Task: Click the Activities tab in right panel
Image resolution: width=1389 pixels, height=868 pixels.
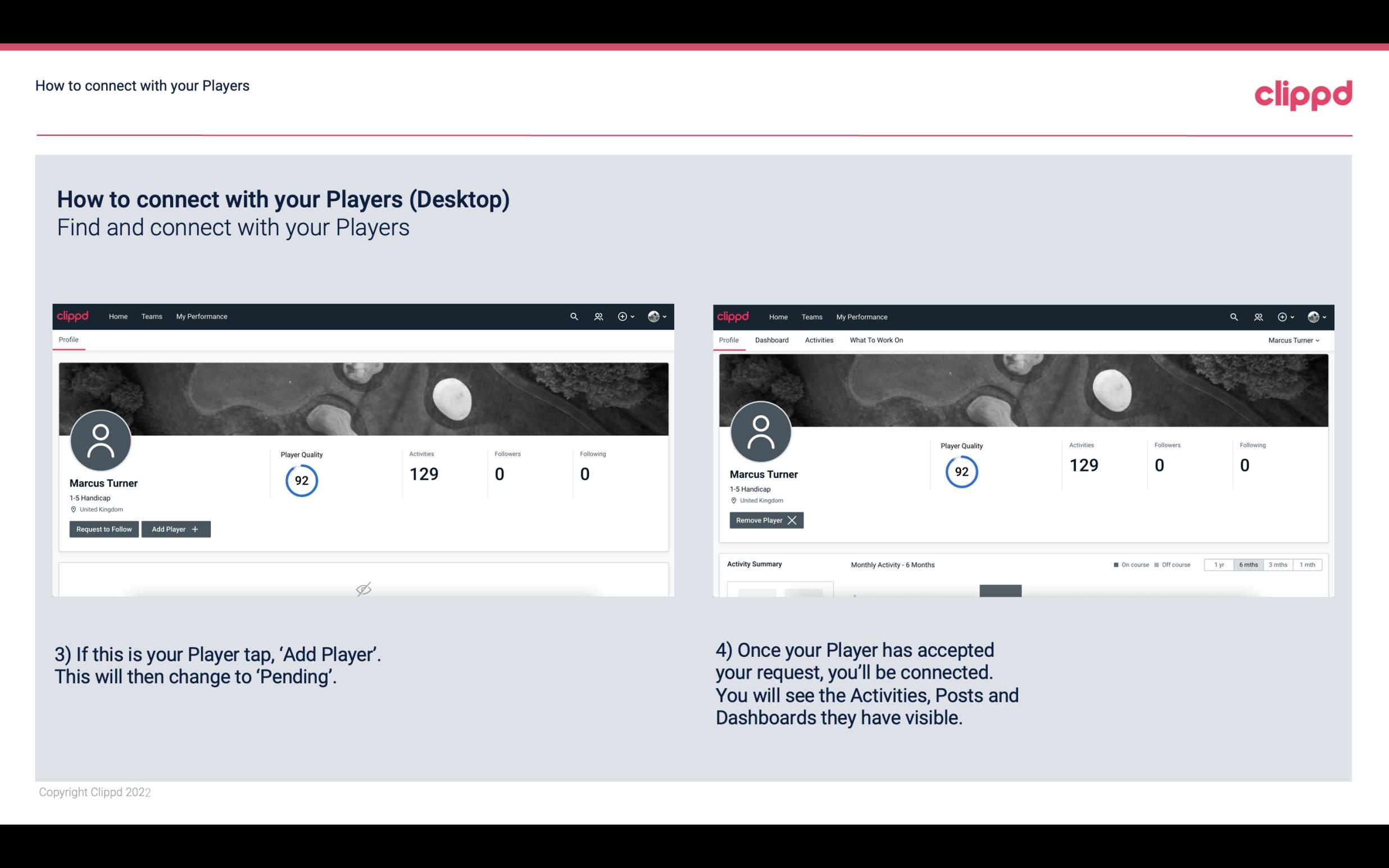Action: 818,340
